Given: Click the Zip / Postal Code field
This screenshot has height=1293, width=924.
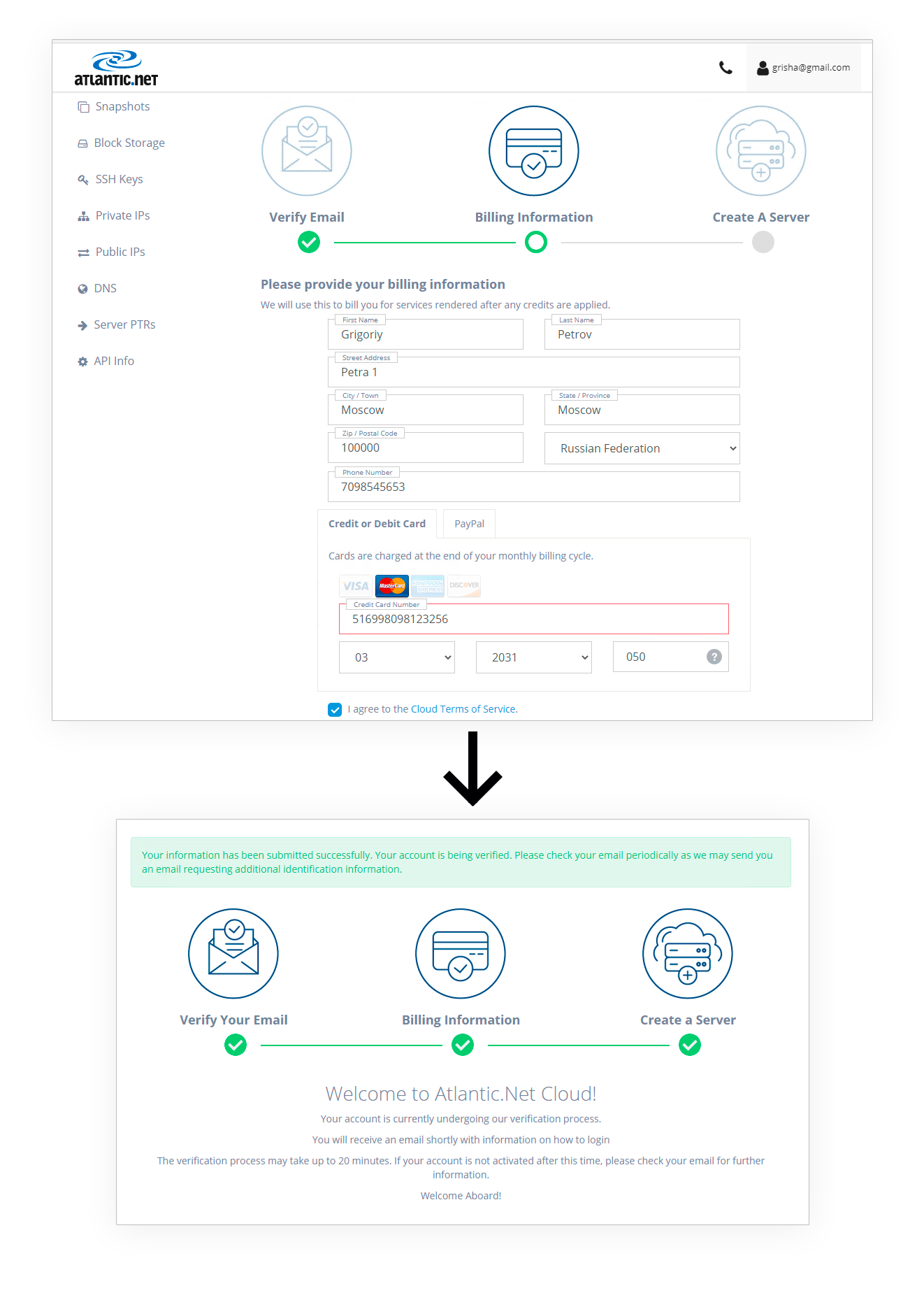Looking at the screenshot, I should [x=426, y=448].
